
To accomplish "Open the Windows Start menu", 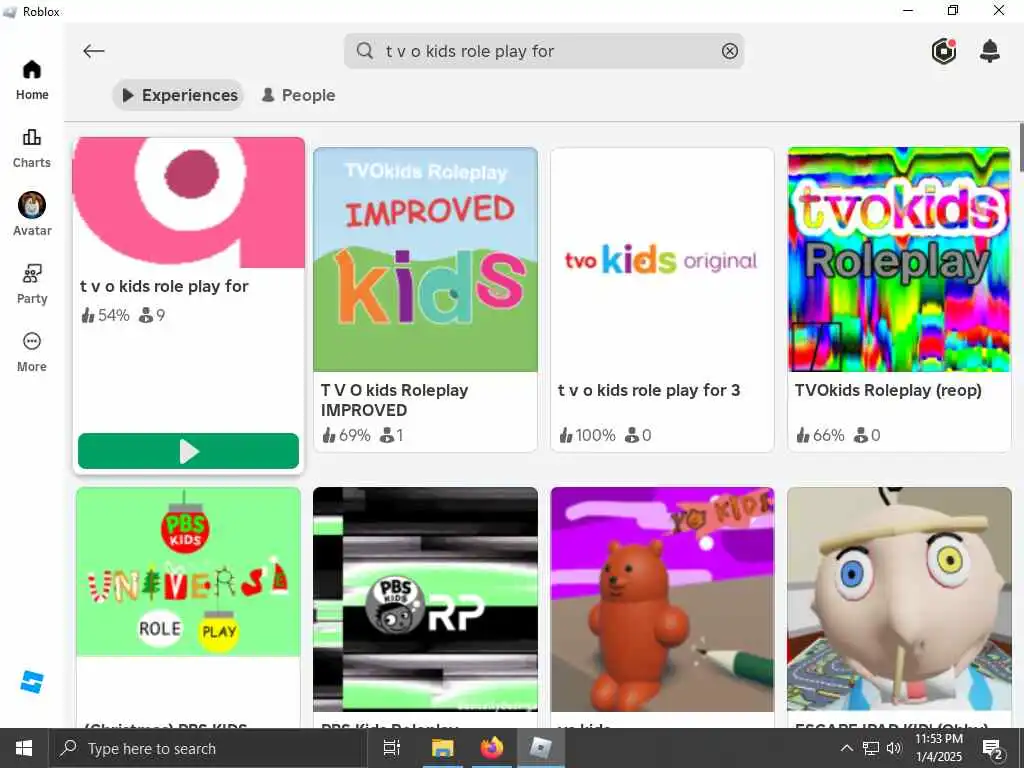I will [x=24, y=748].
